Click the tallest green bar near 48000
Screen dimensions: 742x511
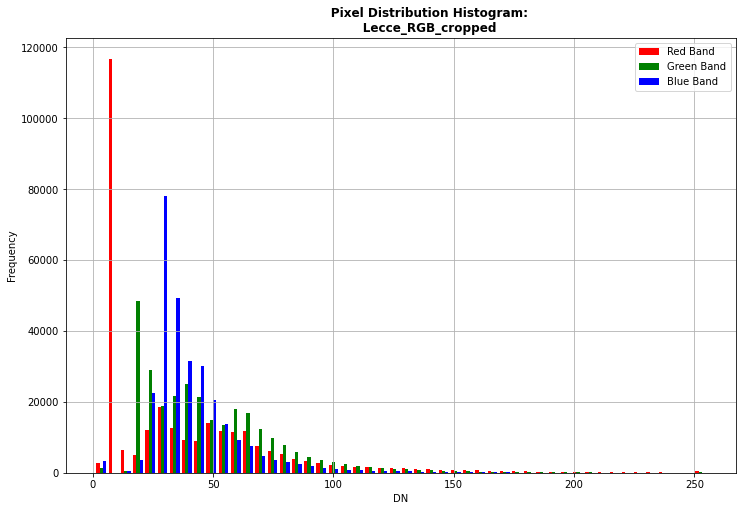(138, 388)
